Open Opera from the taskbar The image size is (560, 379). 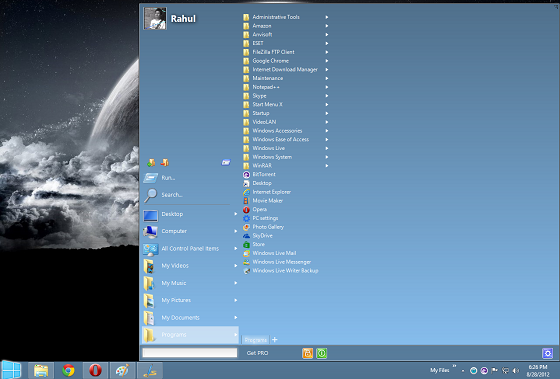click(95, 370)
